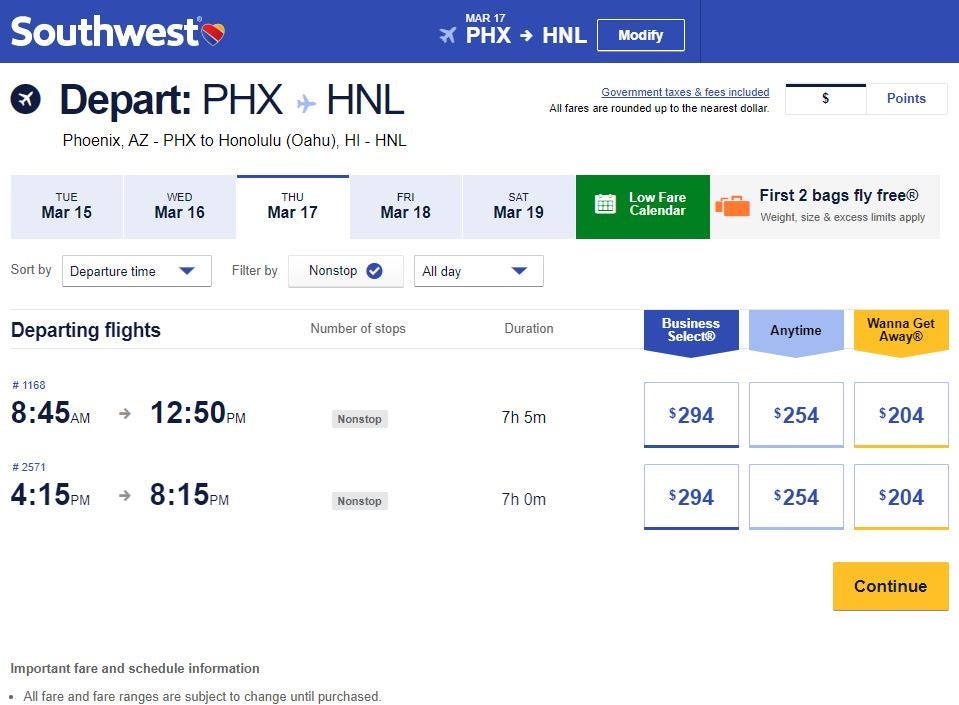Image resolution: width=959 pixels, height=705 pixels.
Task: Choose the Sat Mar 19 date tab
Action: (518, 206)
